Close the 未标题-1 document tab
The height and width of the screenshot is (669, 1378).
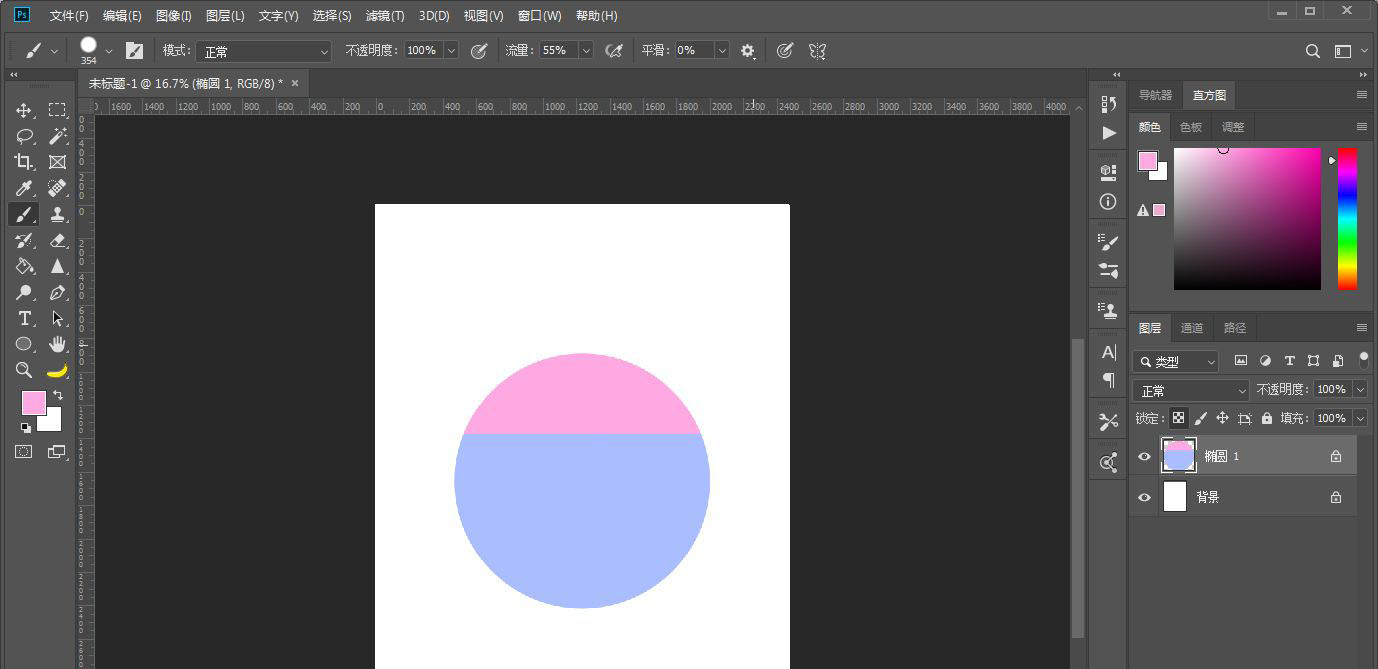click(295, 83)
